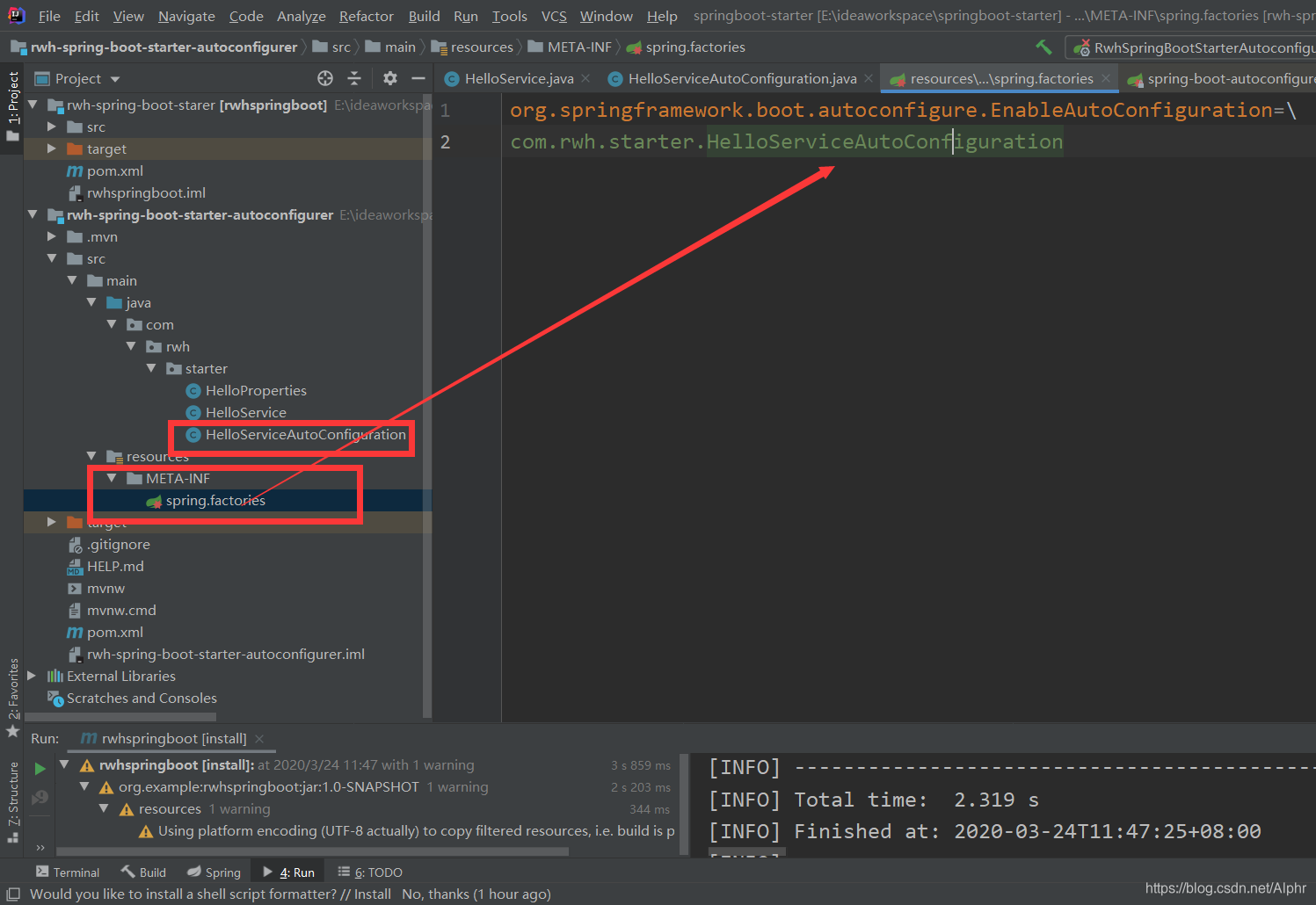This screenshot has width=1316, height=905.
Task: Click line 1 in the spring.factories editor
Action: pos(903,110)
